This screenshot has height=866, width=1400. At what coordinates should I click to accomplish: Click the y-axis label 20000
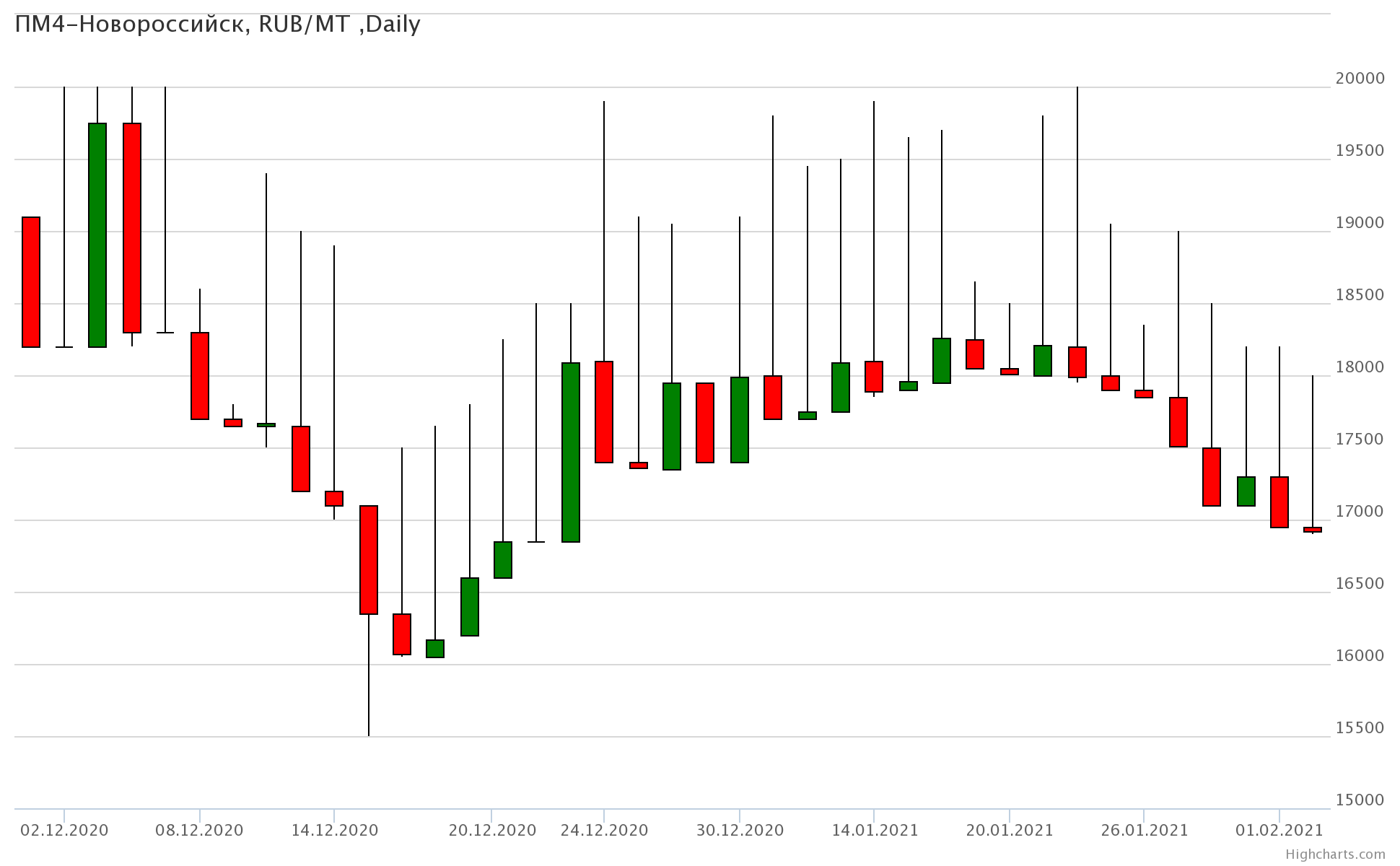click(1360, 78)
